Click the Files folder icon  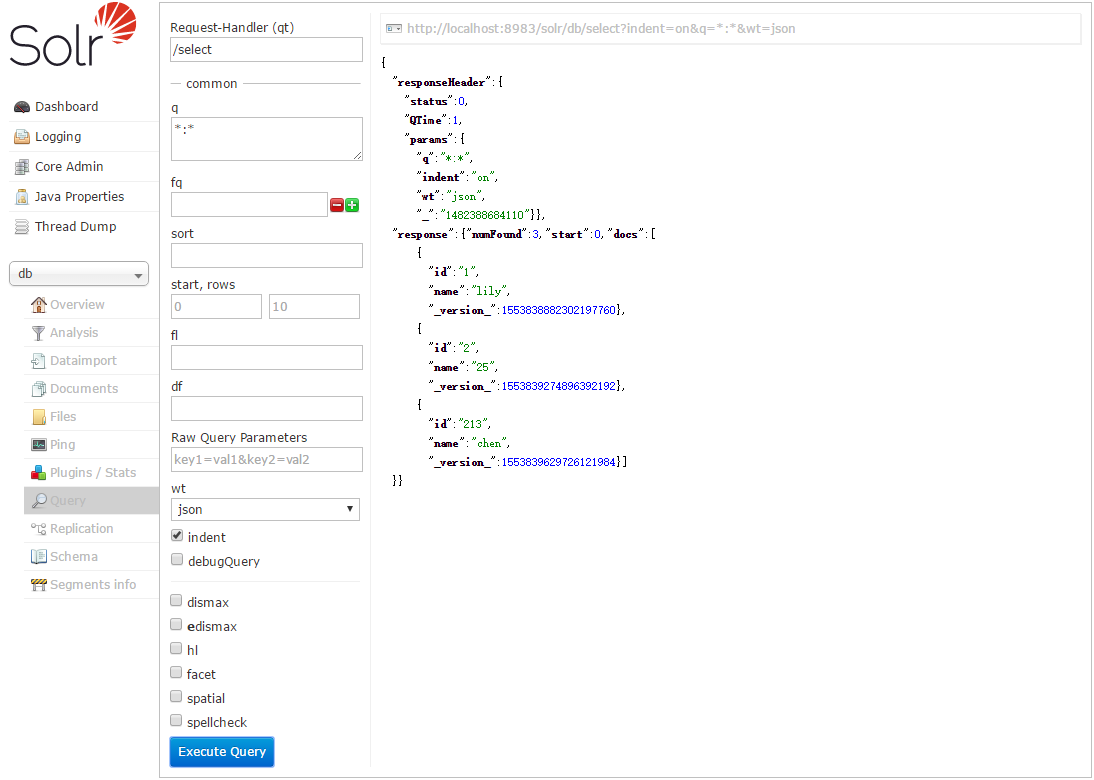(x=39, y=417)
